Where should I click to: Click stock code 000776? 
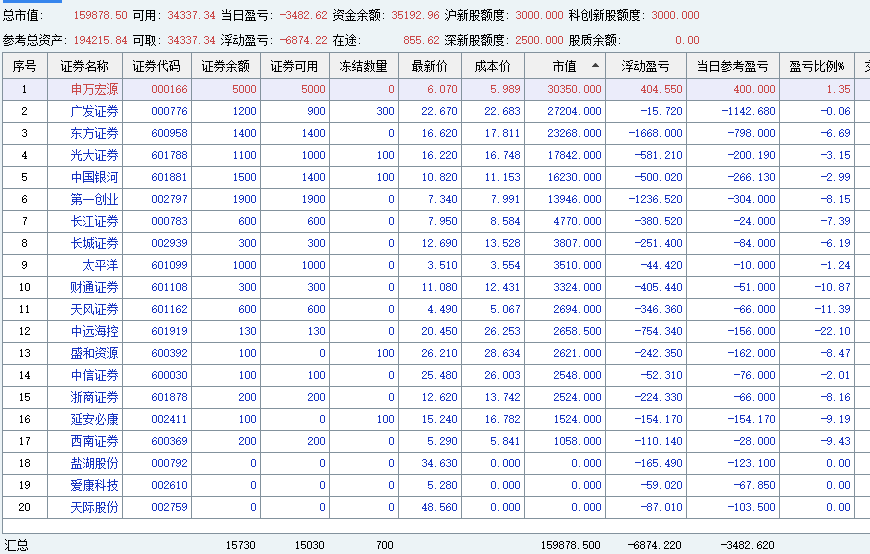tap(169, 112)
